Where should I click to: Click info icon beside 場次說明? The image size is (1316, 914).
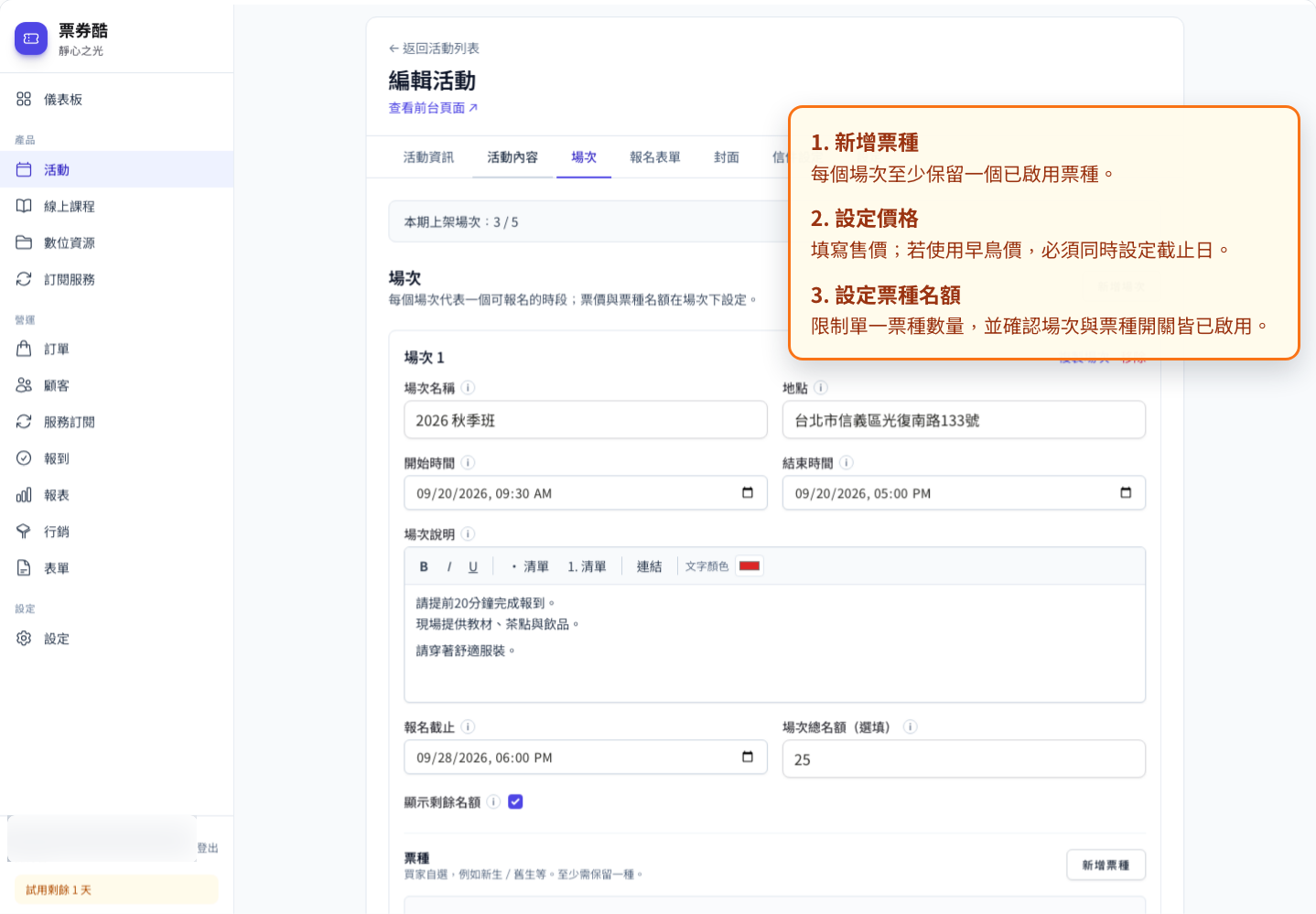[x=468, y=534]
